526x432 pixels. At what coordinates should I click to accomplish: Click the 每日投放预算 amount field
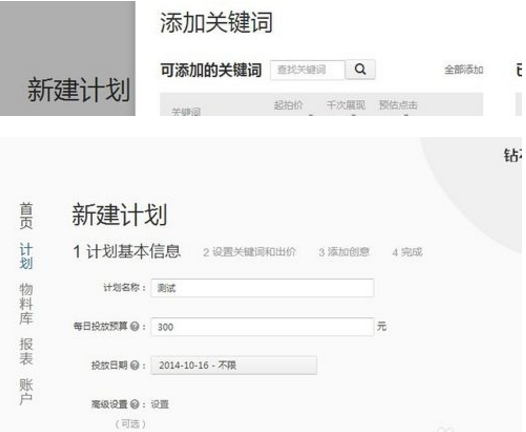[x=262, y=327]
